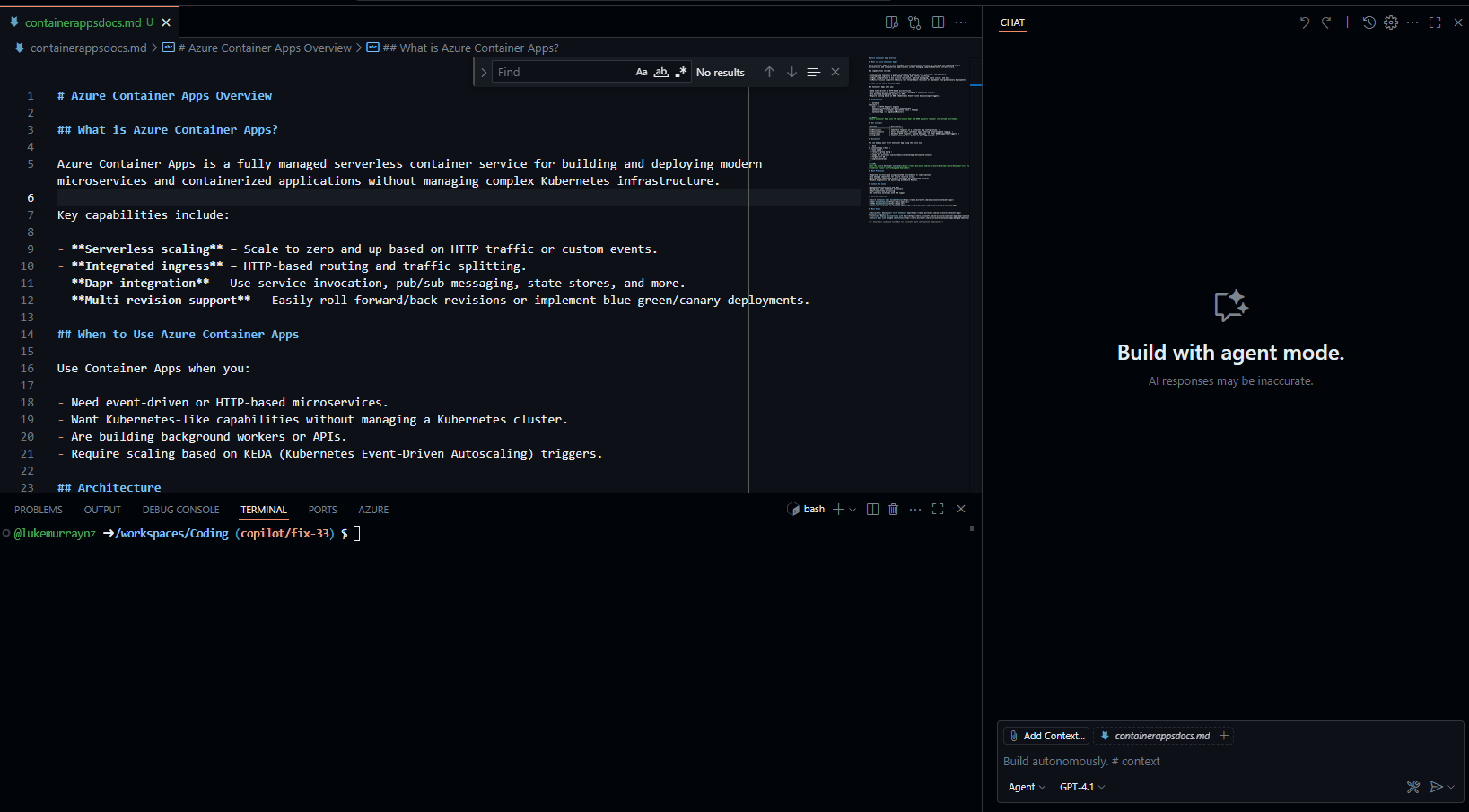Redo last chat request

pyautogui.click(x=1326, y=22)
